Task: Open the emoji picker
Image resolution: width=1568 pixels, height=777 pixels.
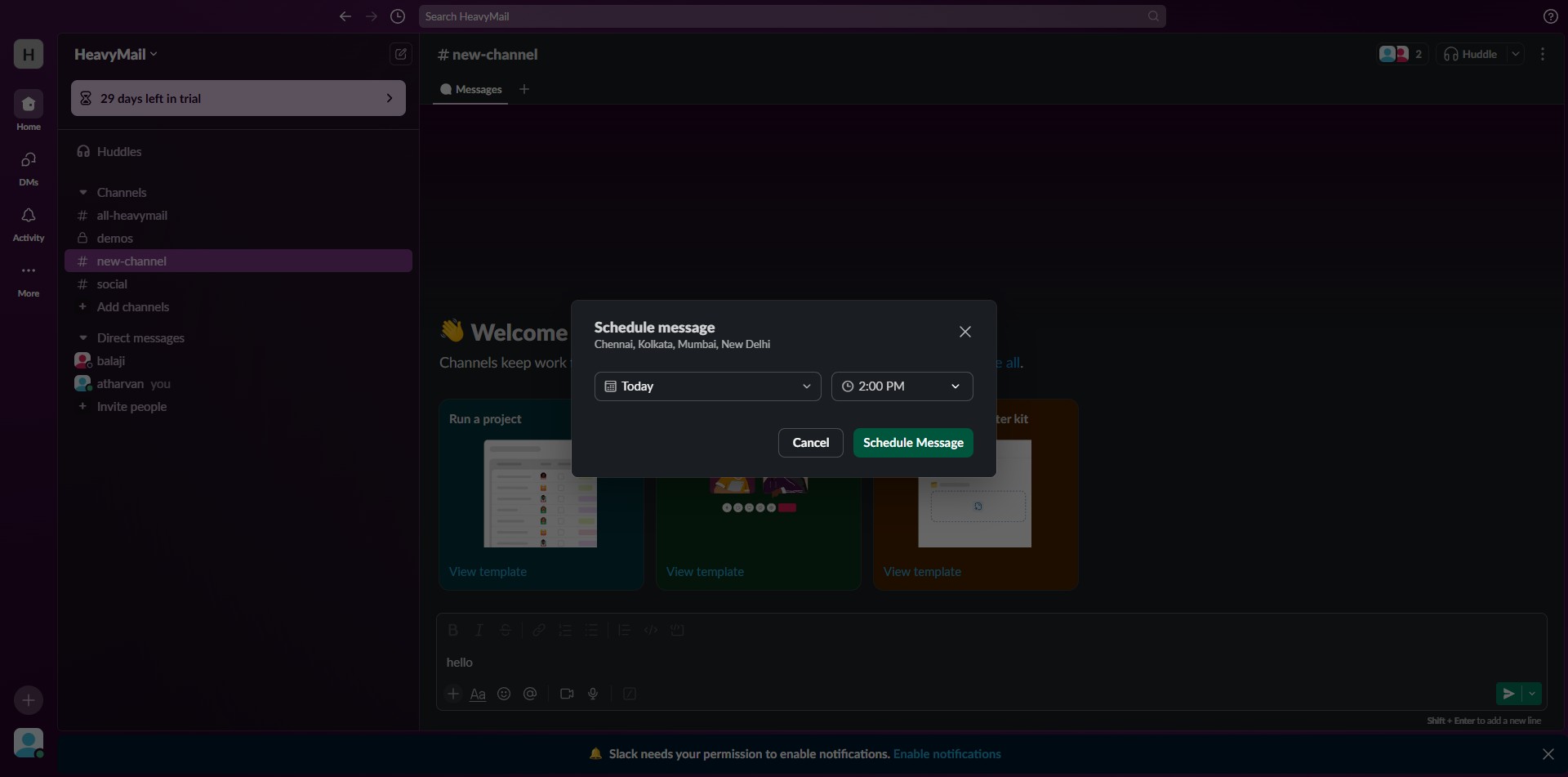Action: pos(504,694)
